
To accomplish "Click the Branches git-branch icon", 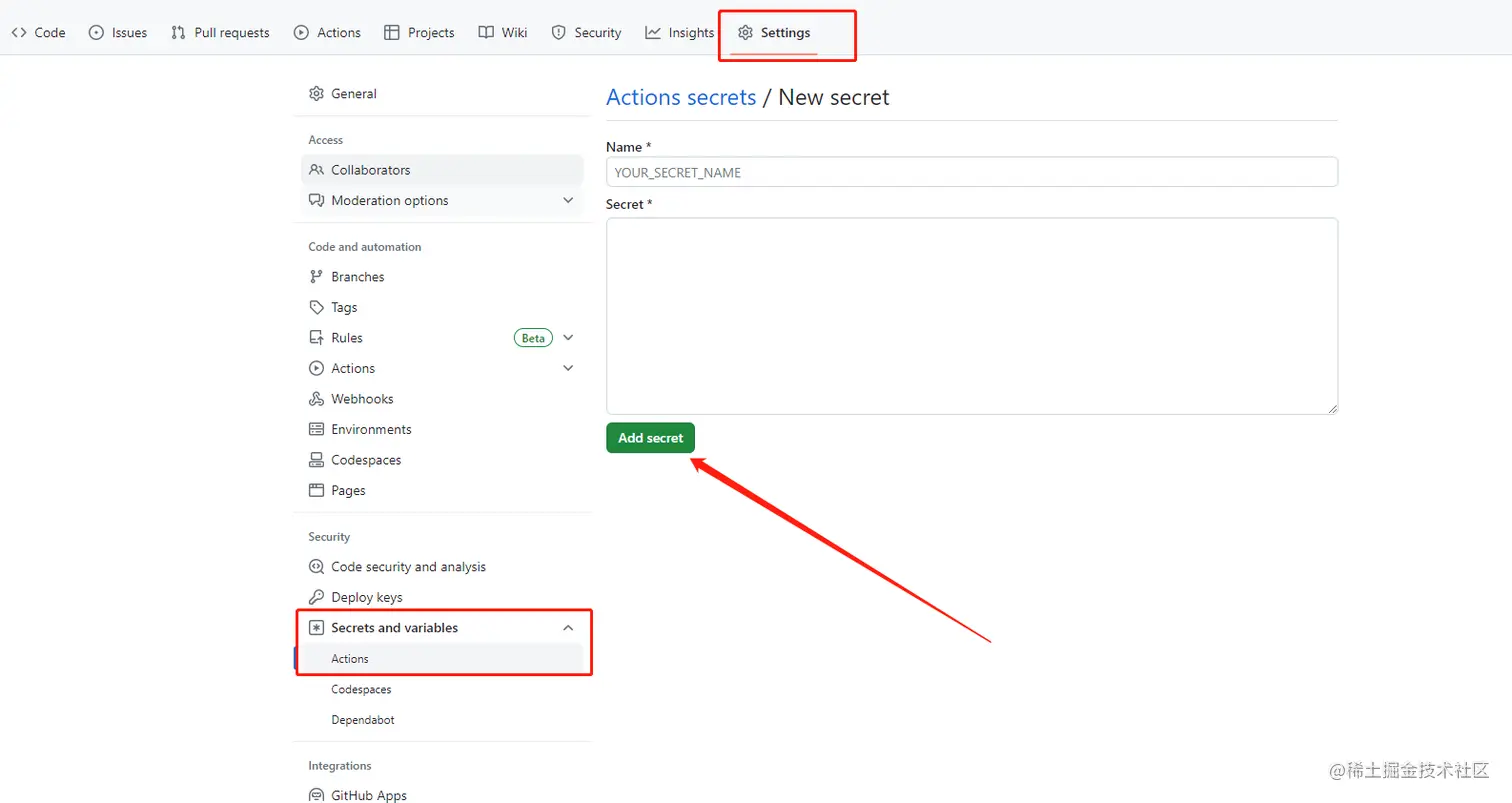I will [x=316, y=276].
